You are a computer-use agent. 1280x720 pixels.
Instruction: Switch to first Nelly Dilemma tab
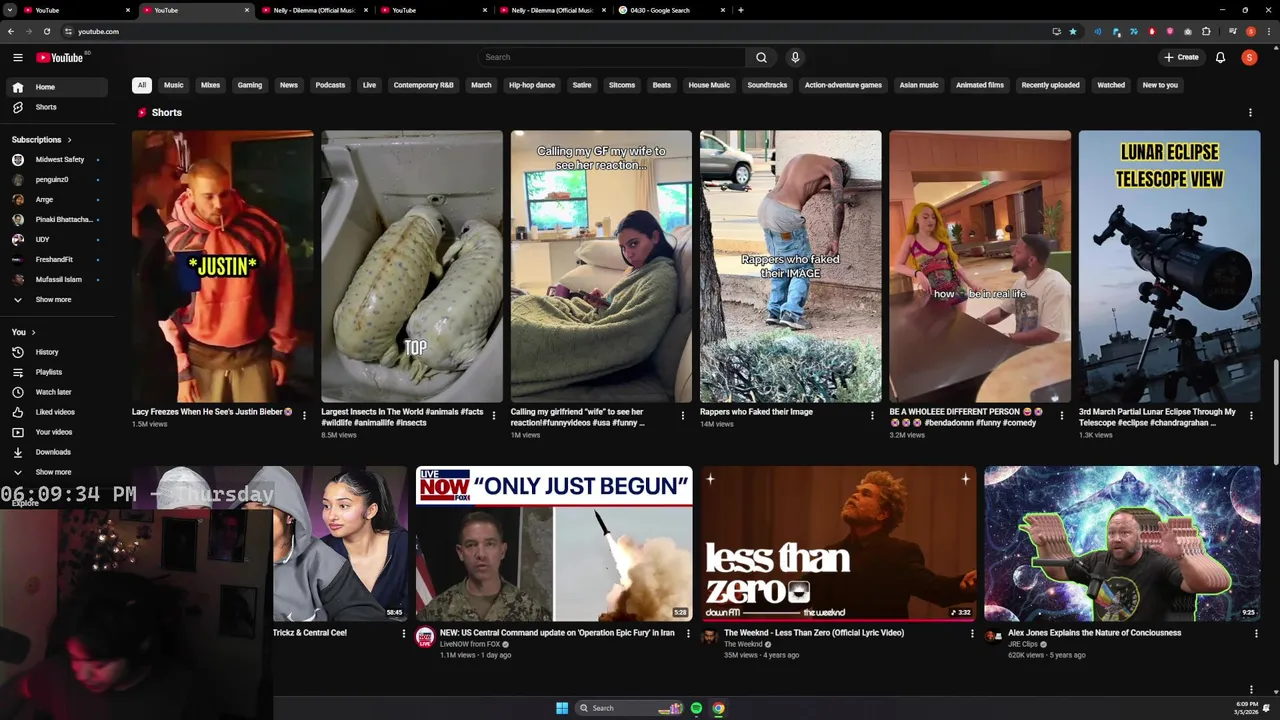[314, 10]
